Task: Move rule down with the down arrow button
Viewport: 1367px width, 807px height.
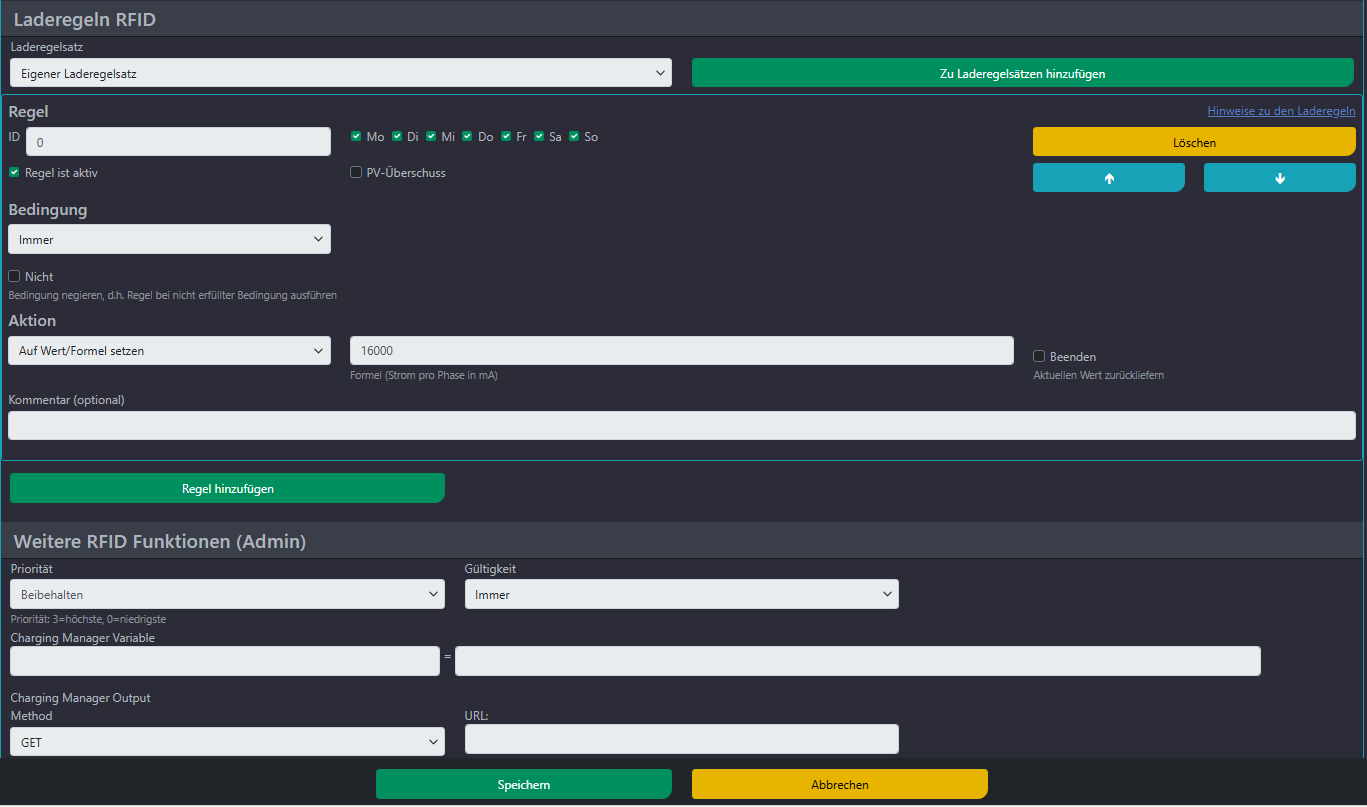Action: point(1279,178)
